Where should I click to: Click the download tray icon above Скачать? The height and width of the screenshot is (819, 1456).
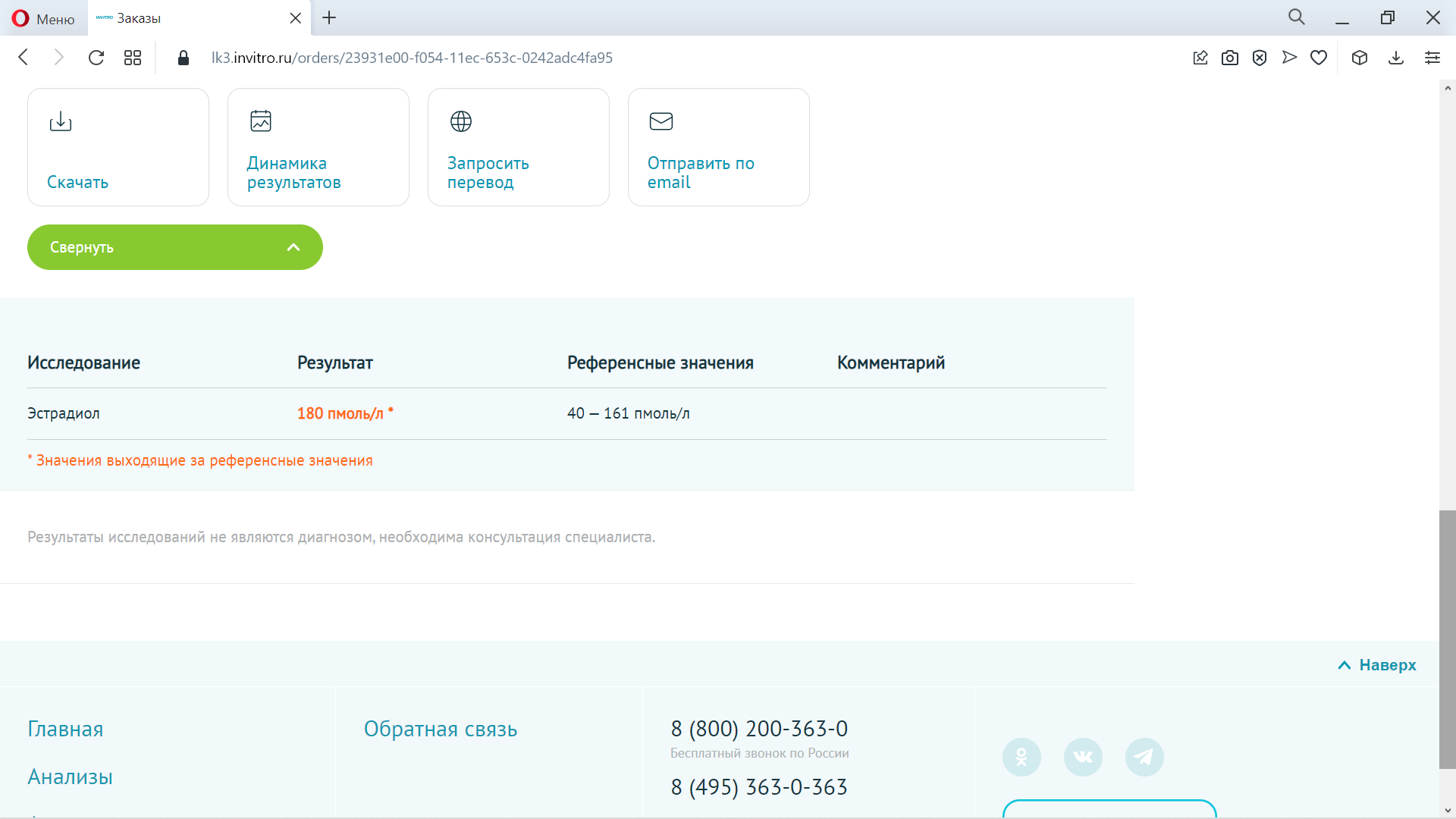[61, 121]
